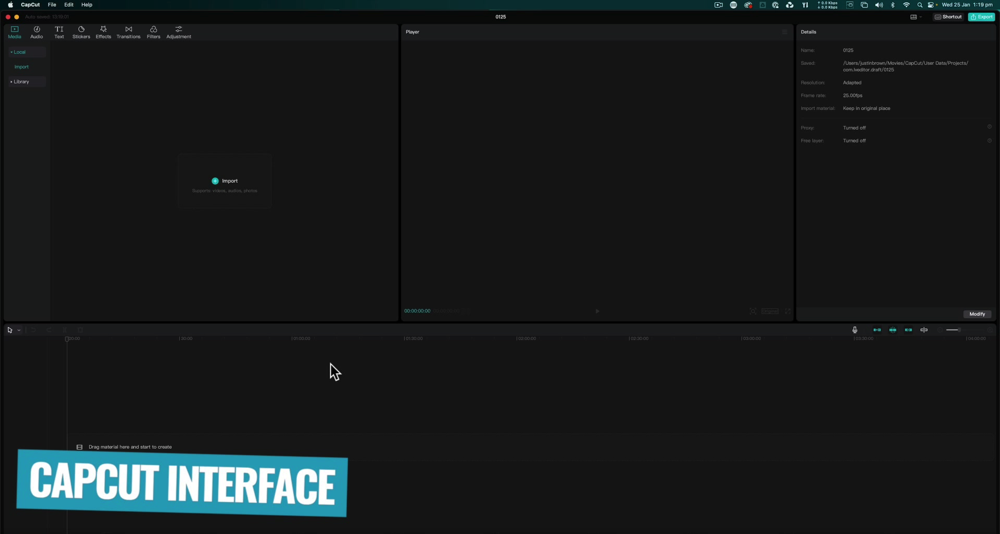Open the Filters tab
The image size is (1000, 534).
pos(153,32)
